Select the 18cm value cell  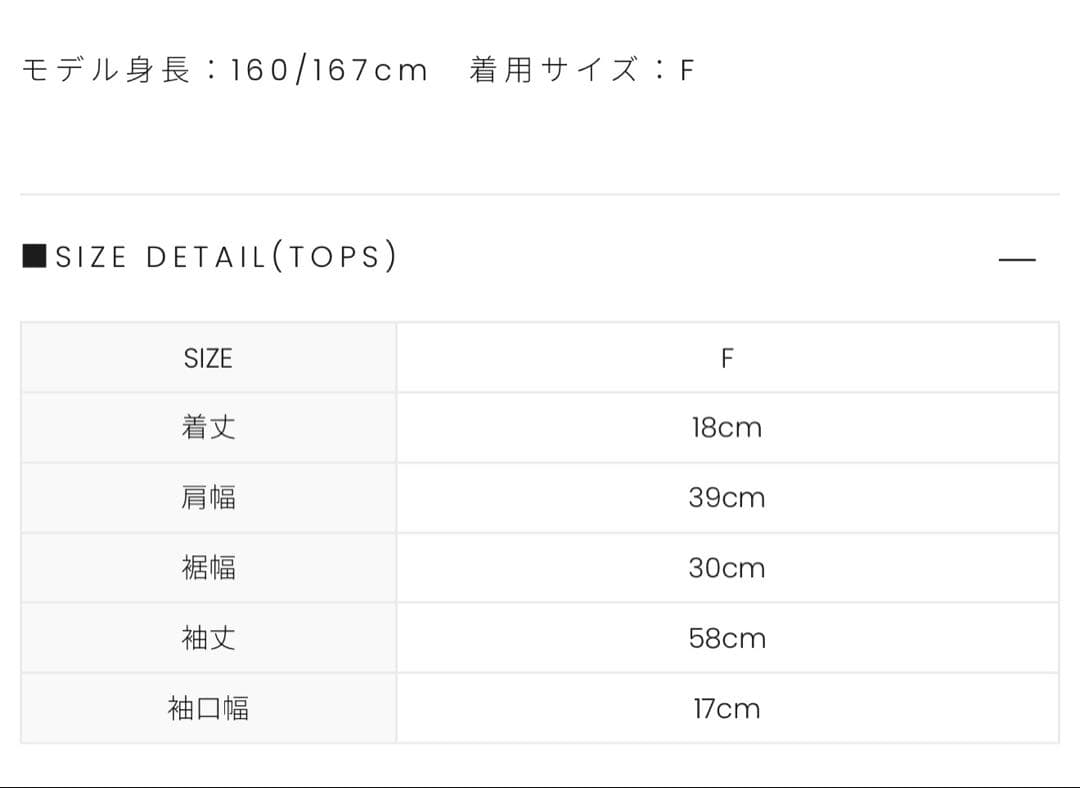pos(727,428)
